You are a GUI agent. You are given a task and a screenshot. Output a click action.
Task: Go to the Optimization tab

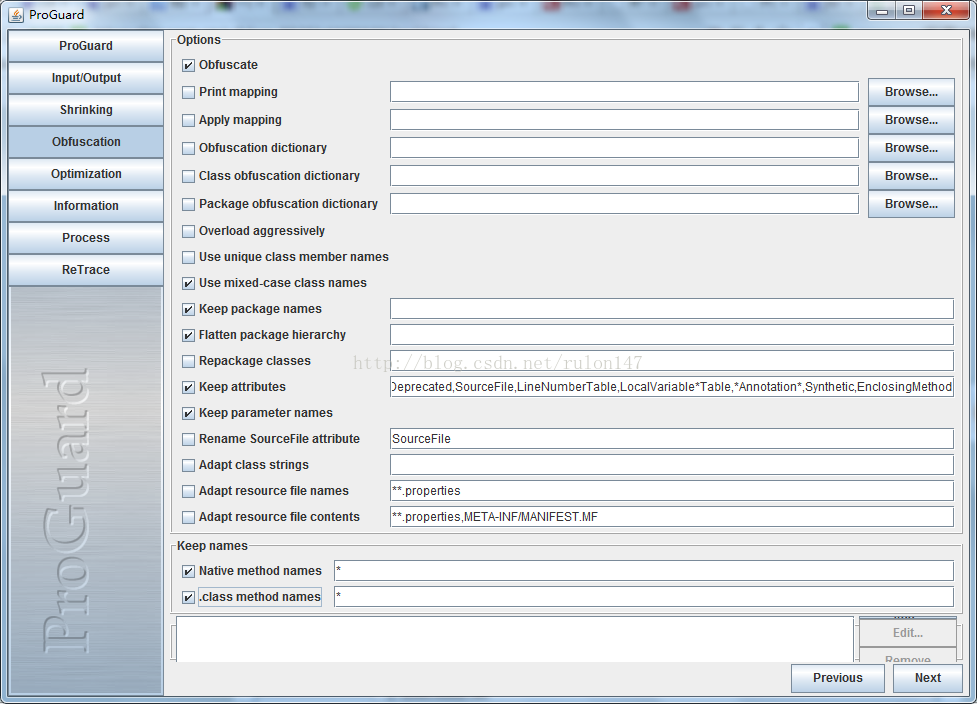pos(86,174)
